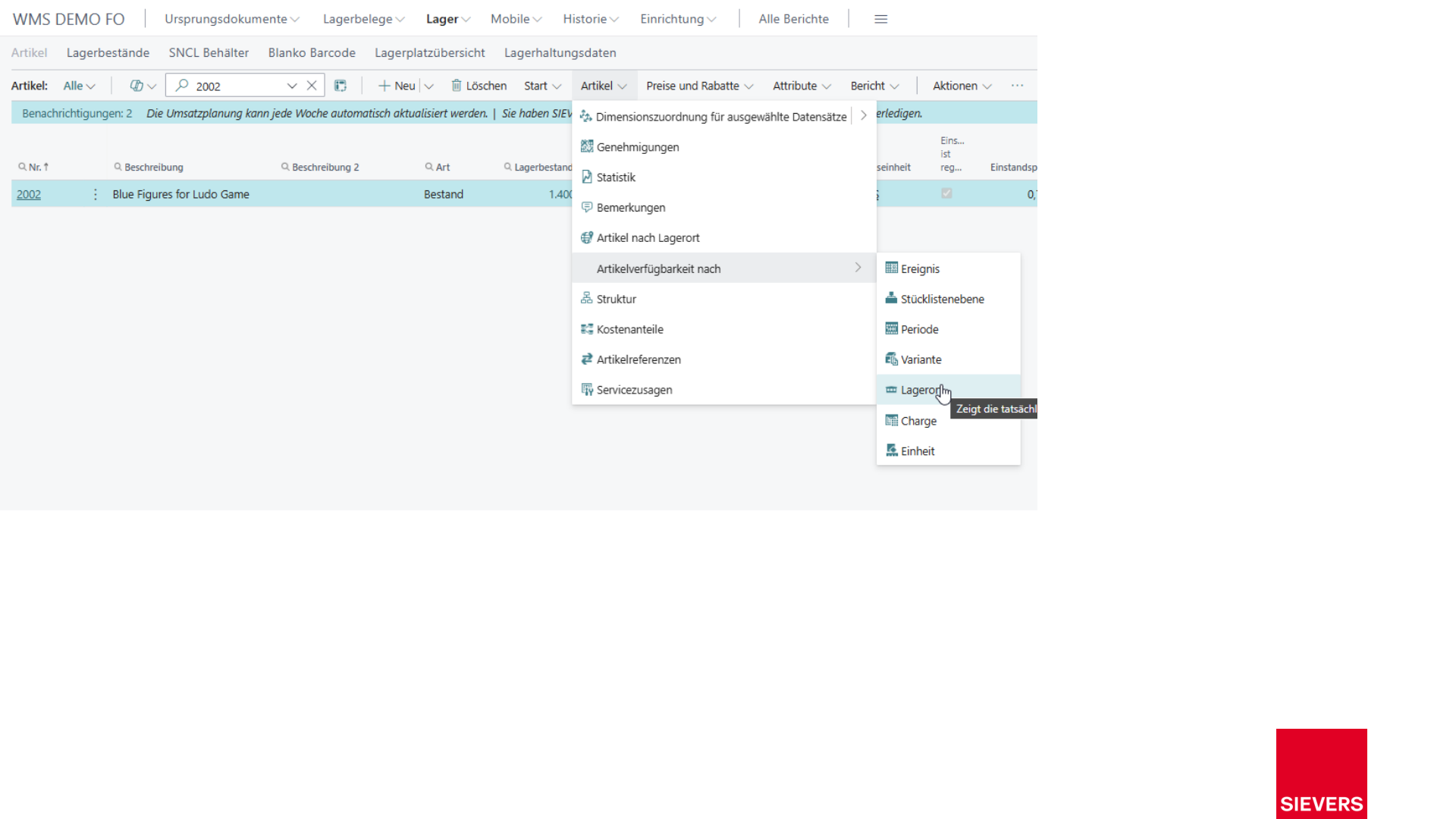Screen dimensions: 1456x819
Task: Go to Lagerhaltungsdaten page
Action: 560,52
